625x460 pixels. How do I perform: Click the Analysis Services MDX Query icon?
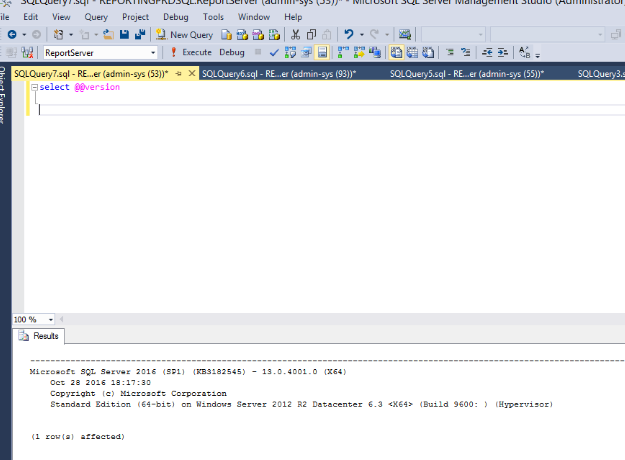(x=242, y=35)
